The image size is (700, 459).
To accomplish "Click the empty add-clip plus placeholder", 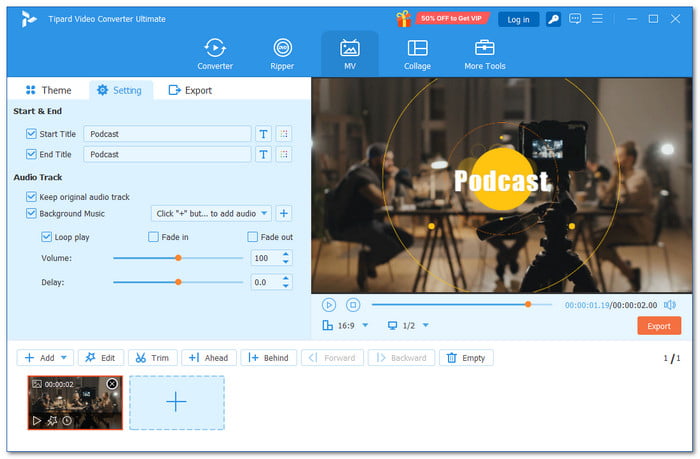I will pos(177,403).
